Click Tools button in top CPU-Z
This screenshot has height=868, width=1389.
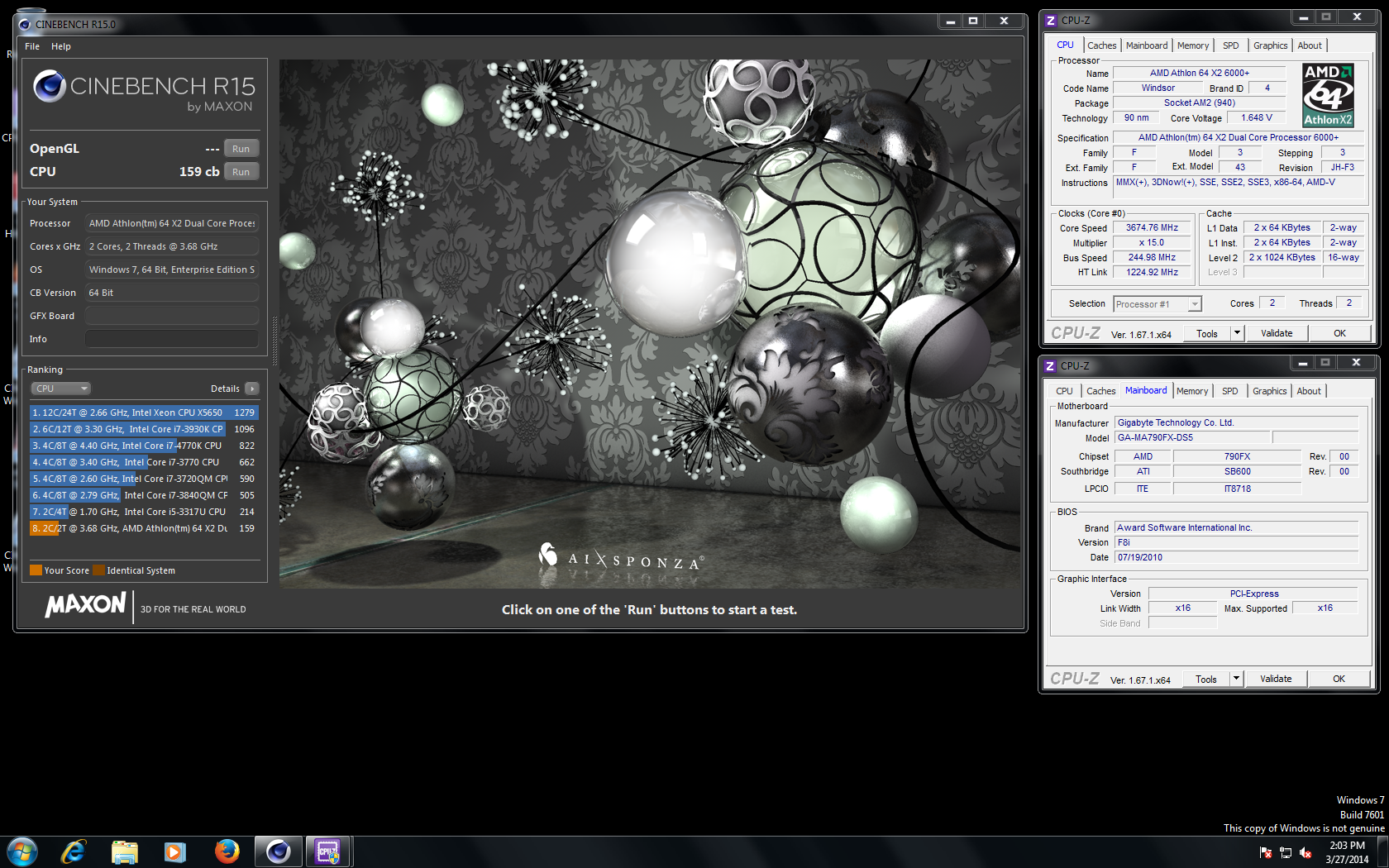click(x=1207, y=333)
